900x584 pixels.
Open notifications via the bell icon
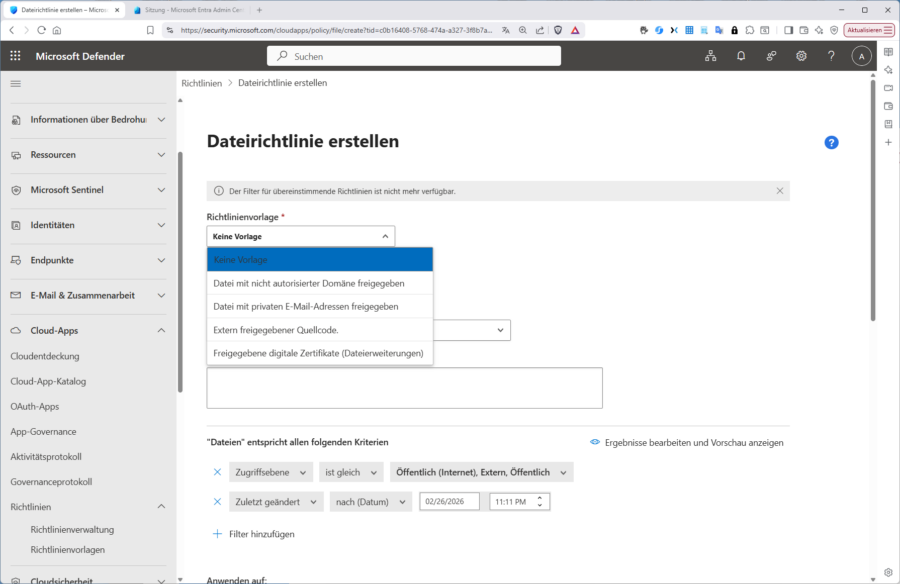pyautogui.click(x=741, y=55)
